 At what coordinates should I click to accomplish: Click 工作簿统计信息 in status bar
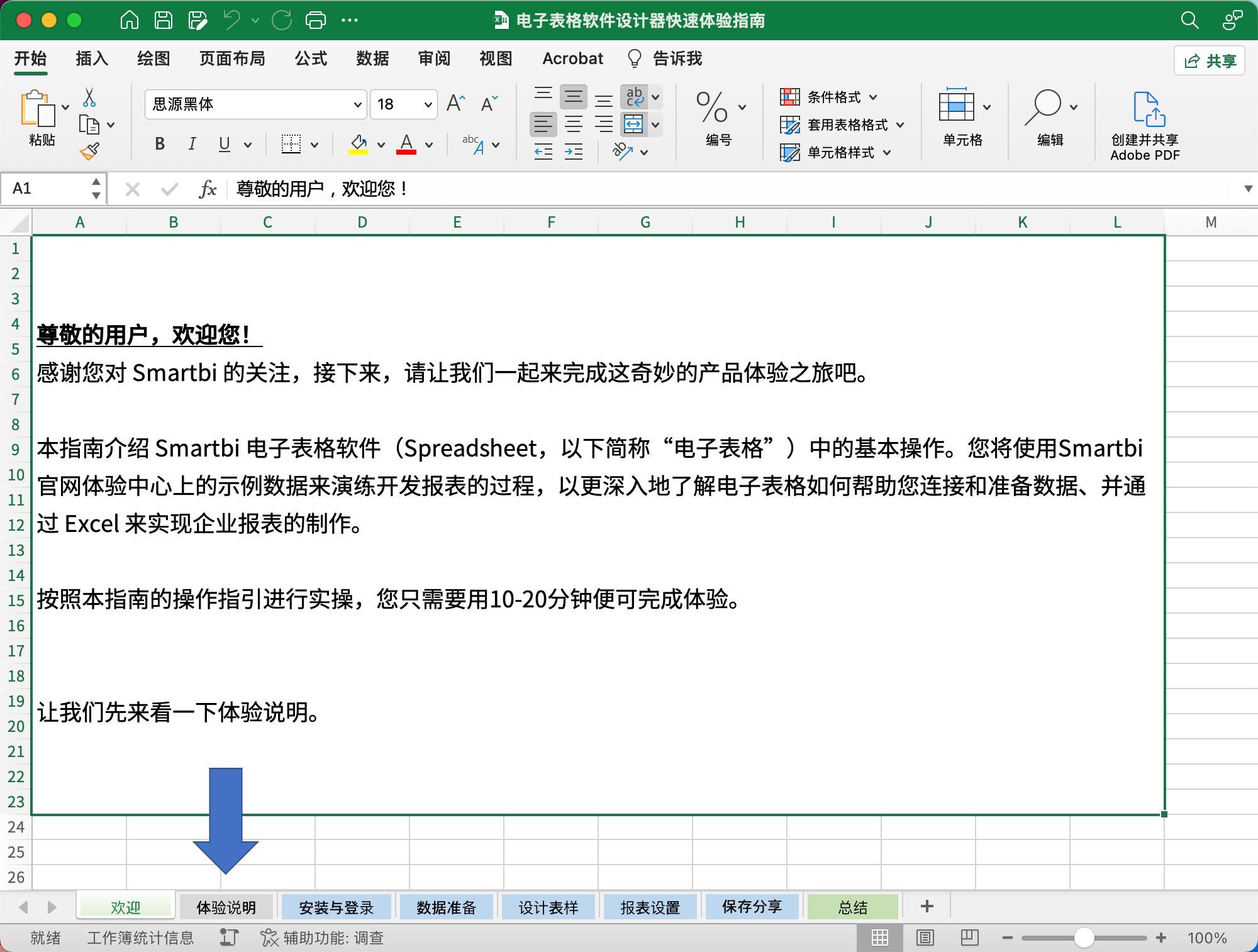pos(140,938)
